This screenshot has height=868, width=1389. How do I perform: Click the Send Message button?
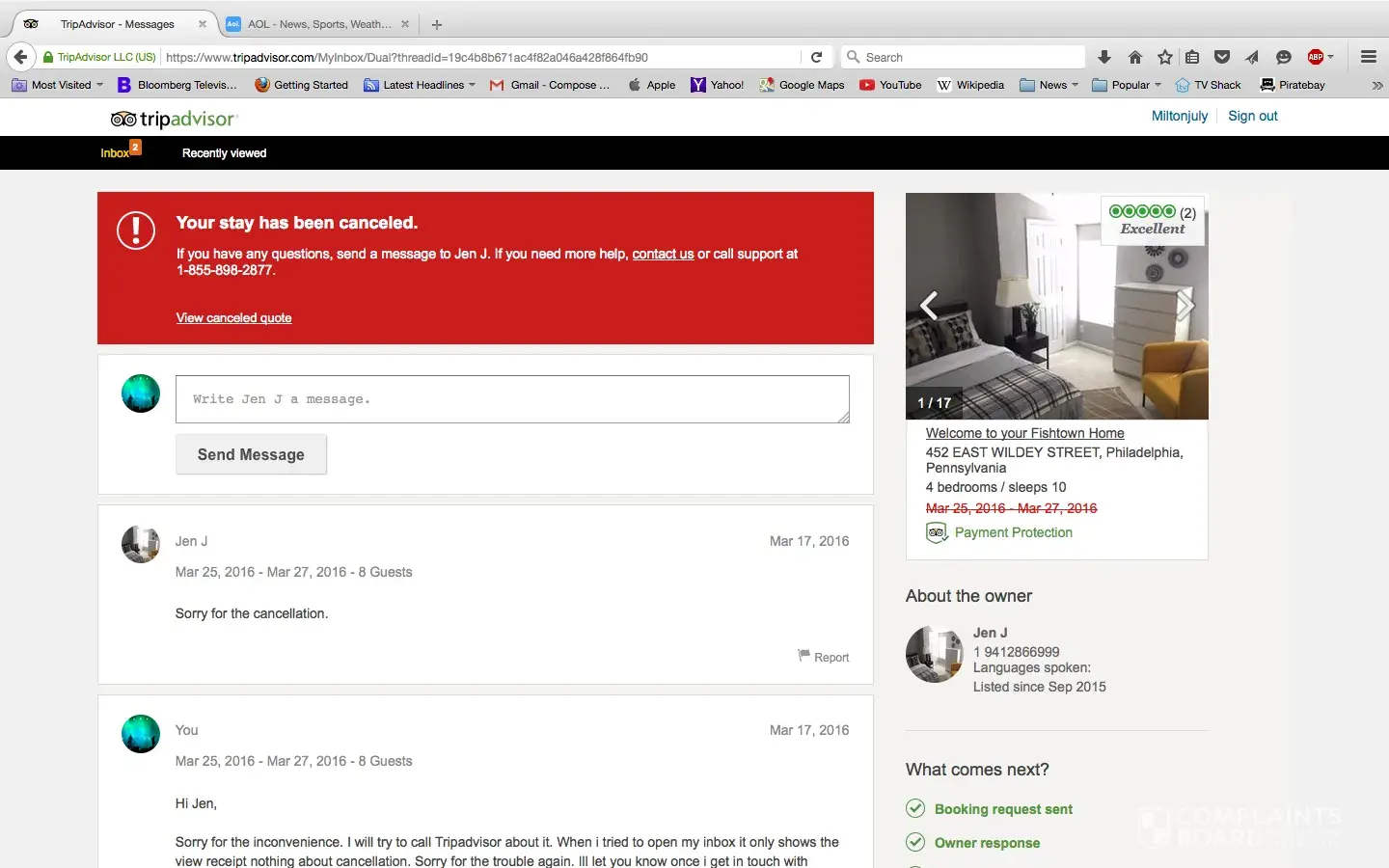251,454
